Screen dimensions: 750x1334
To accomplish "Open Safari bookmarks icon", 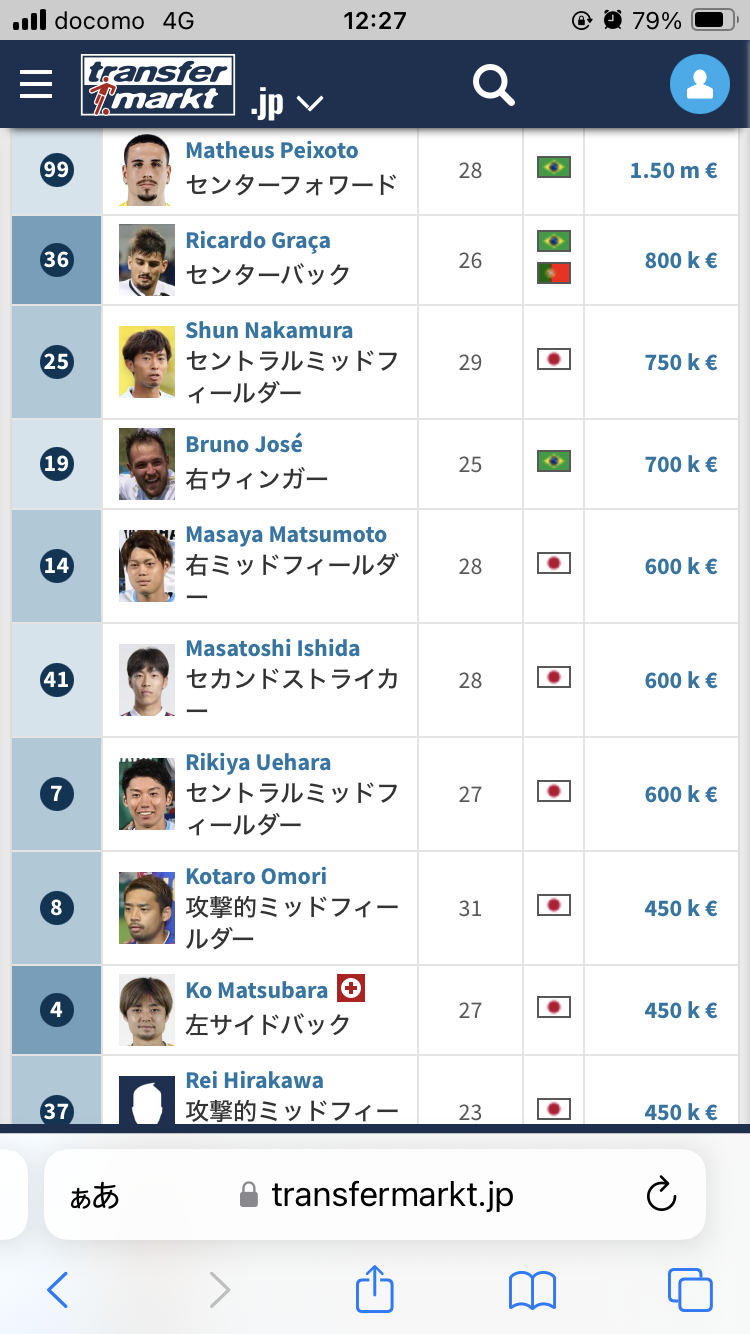I will point(532,1291).
